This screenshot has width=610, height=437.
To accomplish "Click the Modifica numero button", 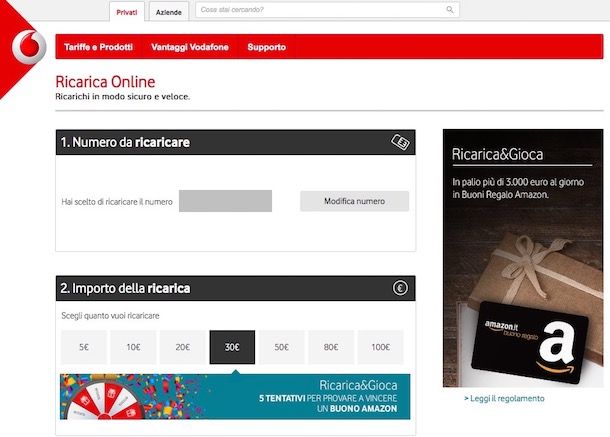I will [x=354, y=201].
